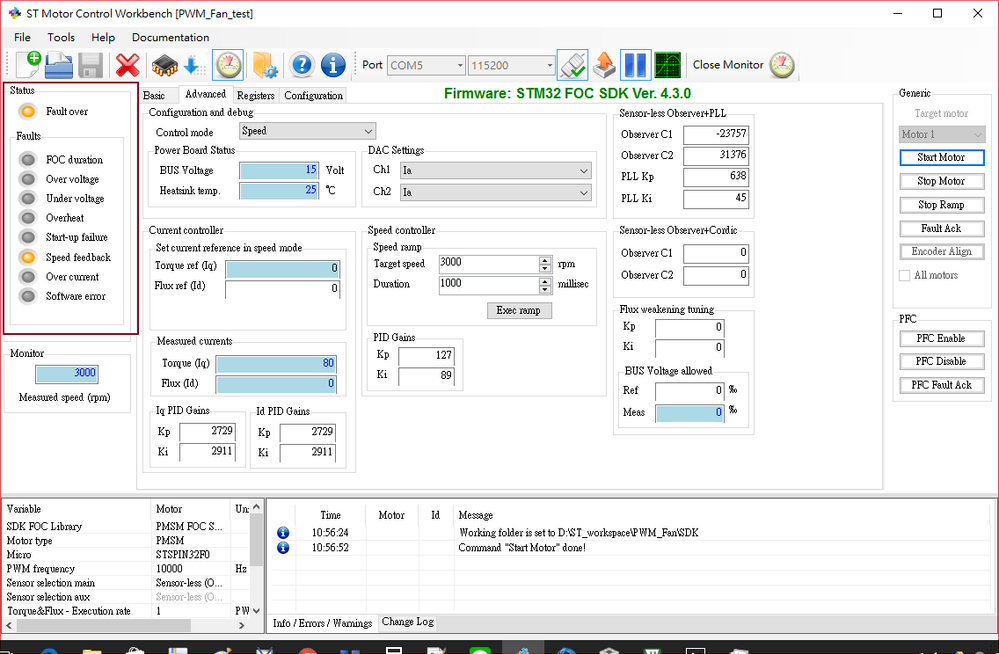
Task: Click the Stop Ramp button
Action: (x=942, y=205)
